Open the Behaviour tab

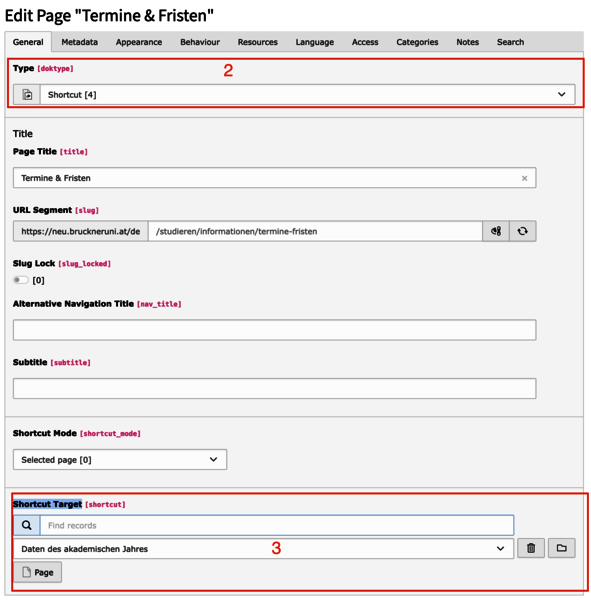point(200,42)
